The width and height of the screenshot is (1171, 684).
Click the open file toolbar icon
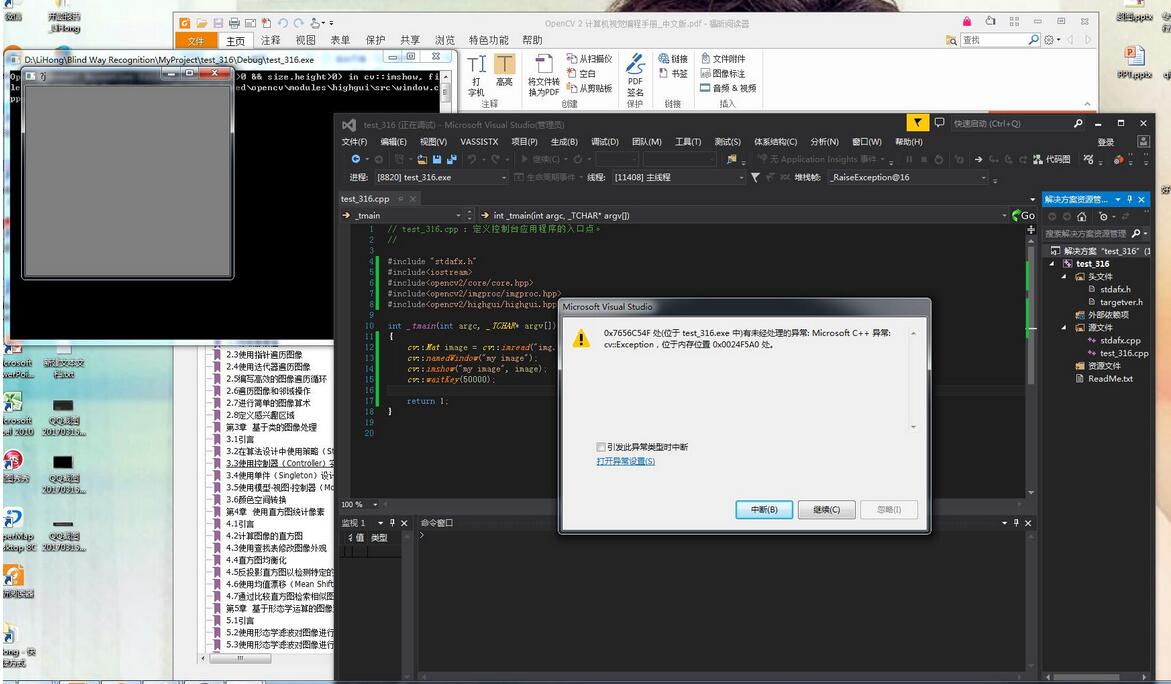pyautogui.click(x=422, y=159)
